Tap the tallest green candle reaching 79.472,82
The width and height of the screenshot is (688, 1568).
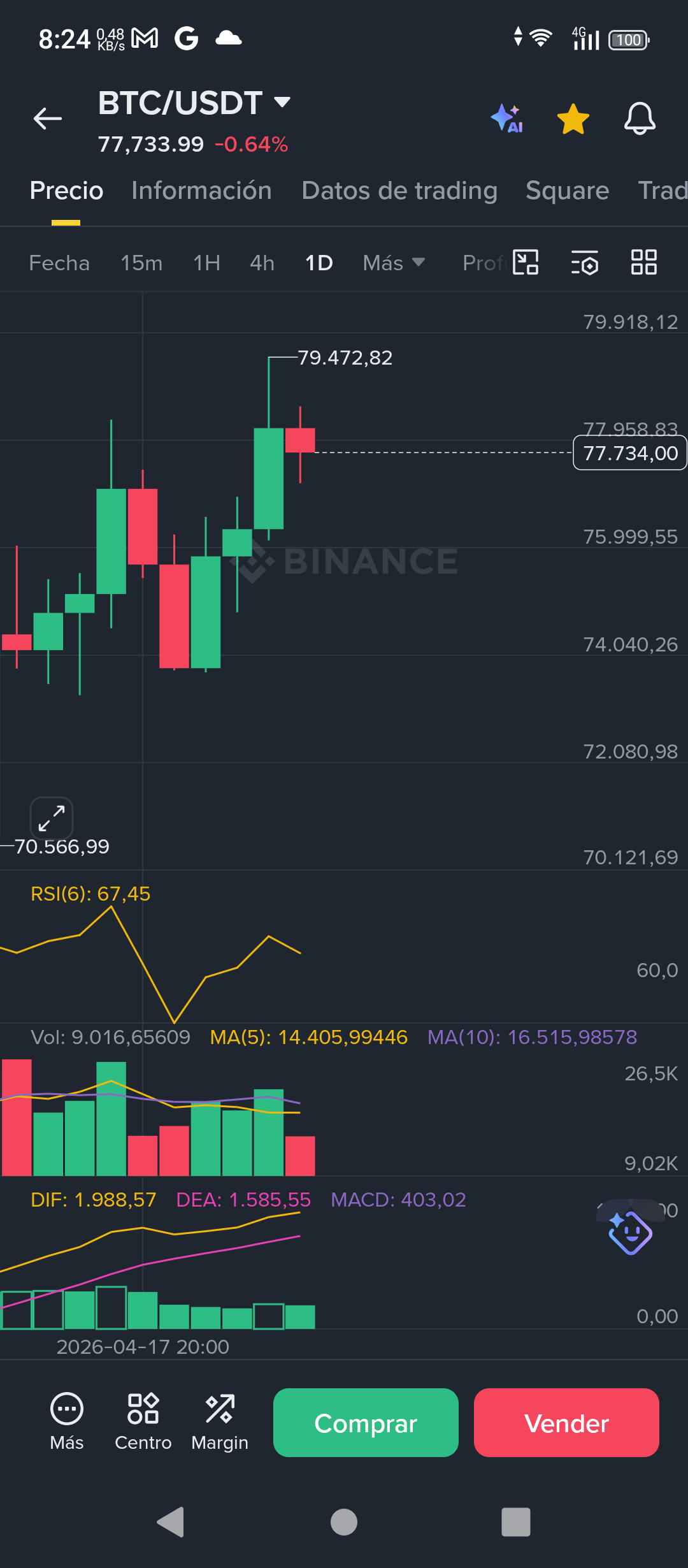point(269,478)
